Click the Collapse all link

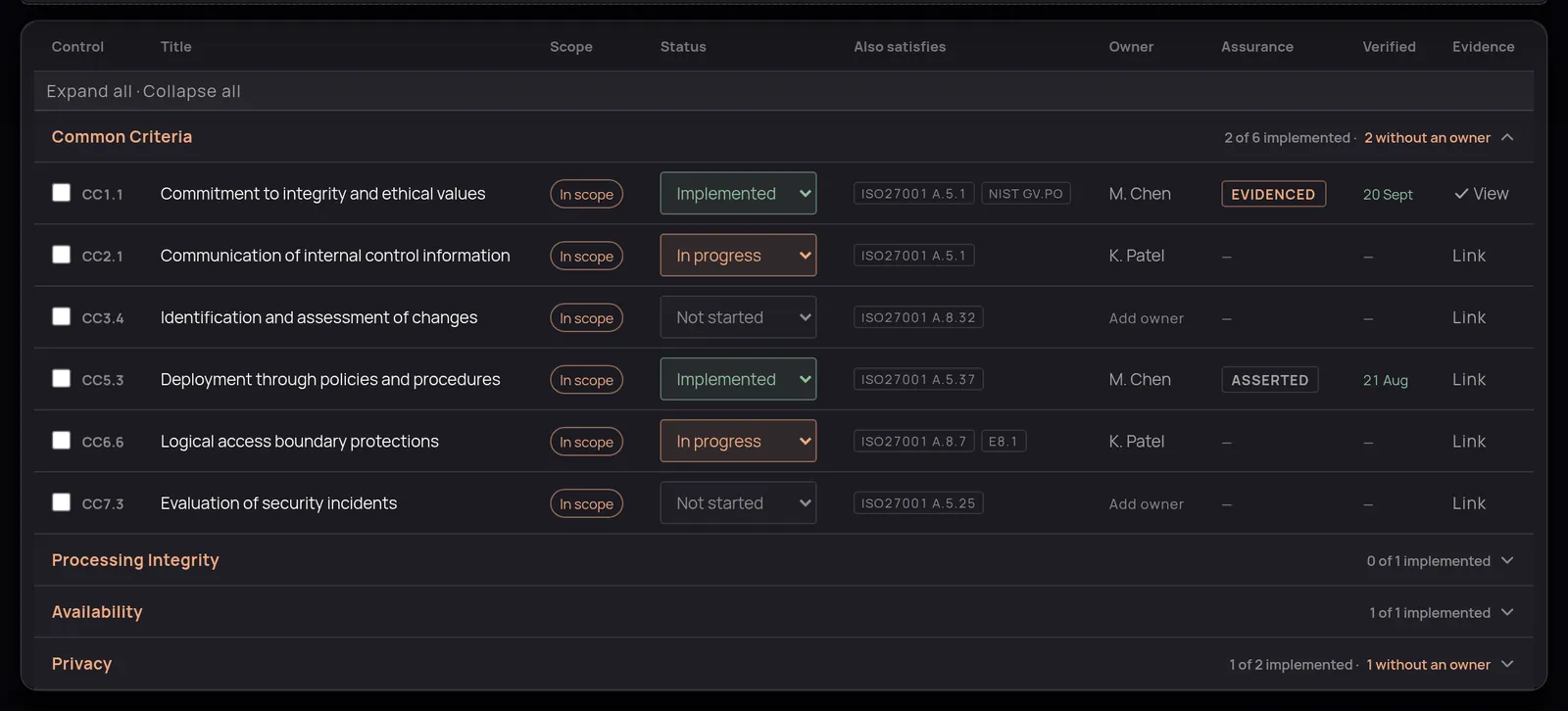click(192, 91)
